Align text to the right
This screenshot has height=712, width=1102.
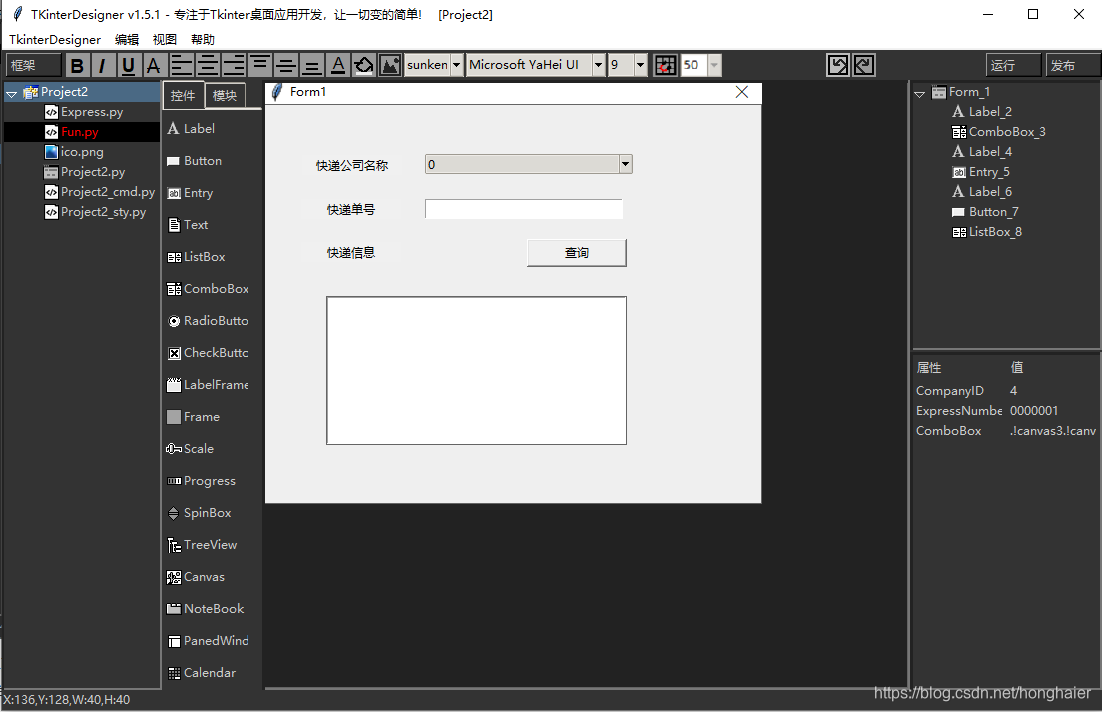click(233, 65)
